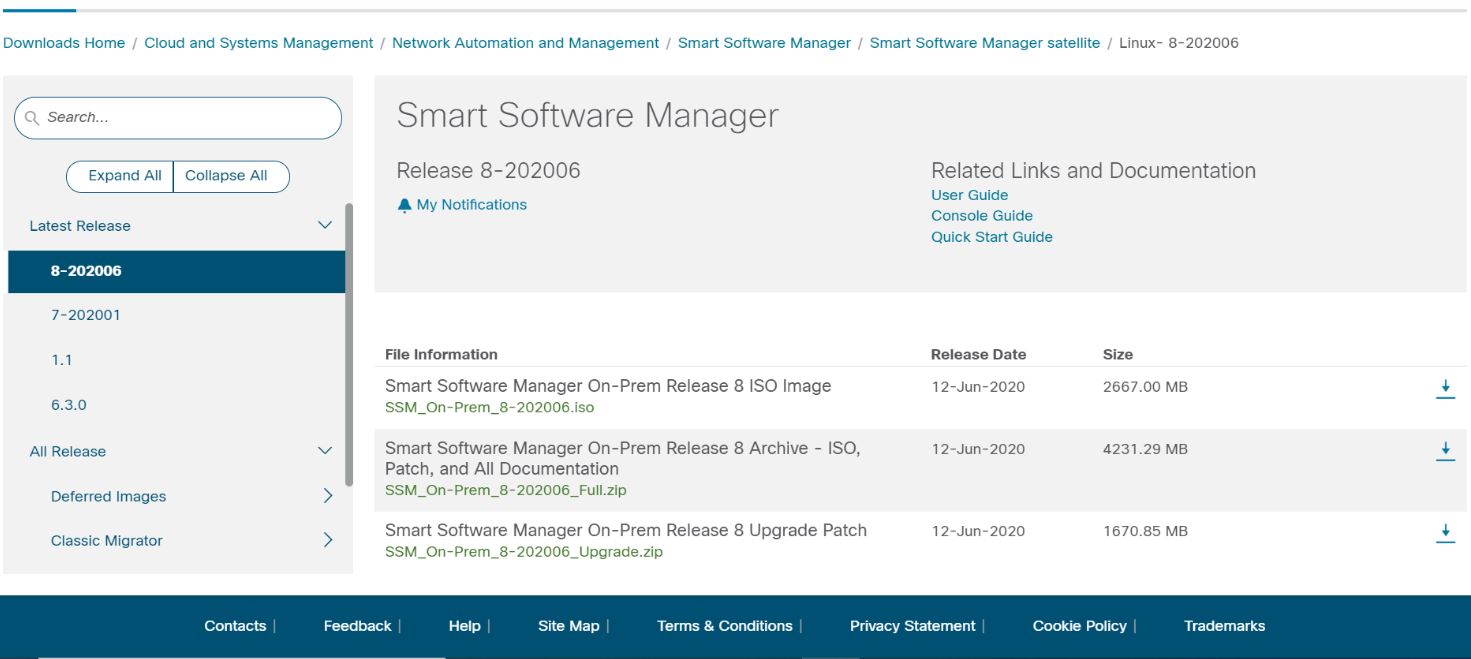
Task: Click the SSM_On-Prem_8-202006.iso file name
Action: [489, 408]
